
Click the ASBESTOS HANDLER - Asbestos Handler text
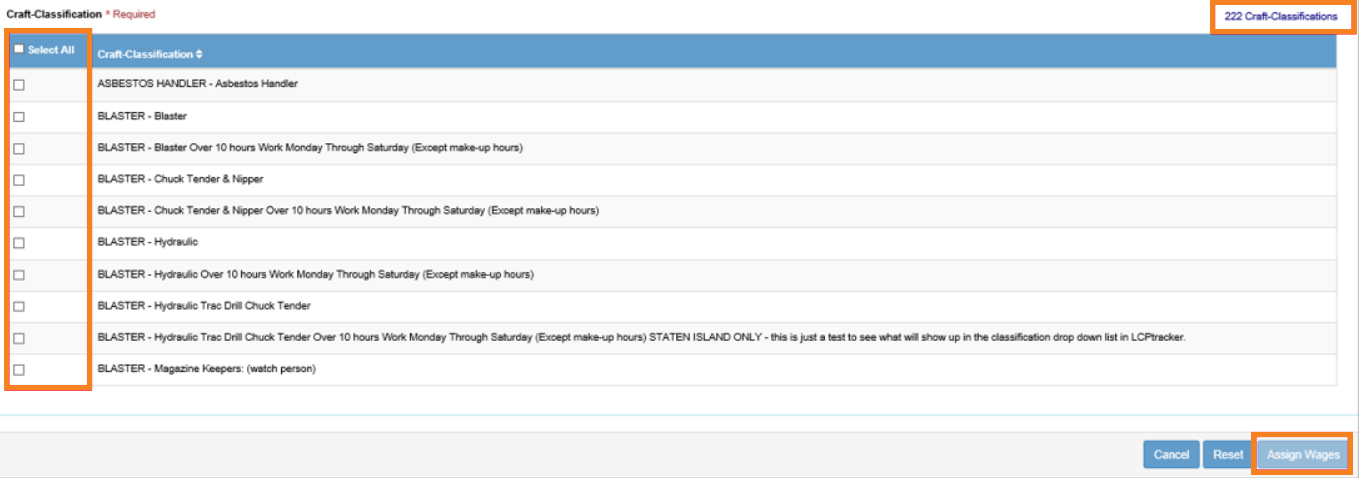197,84
